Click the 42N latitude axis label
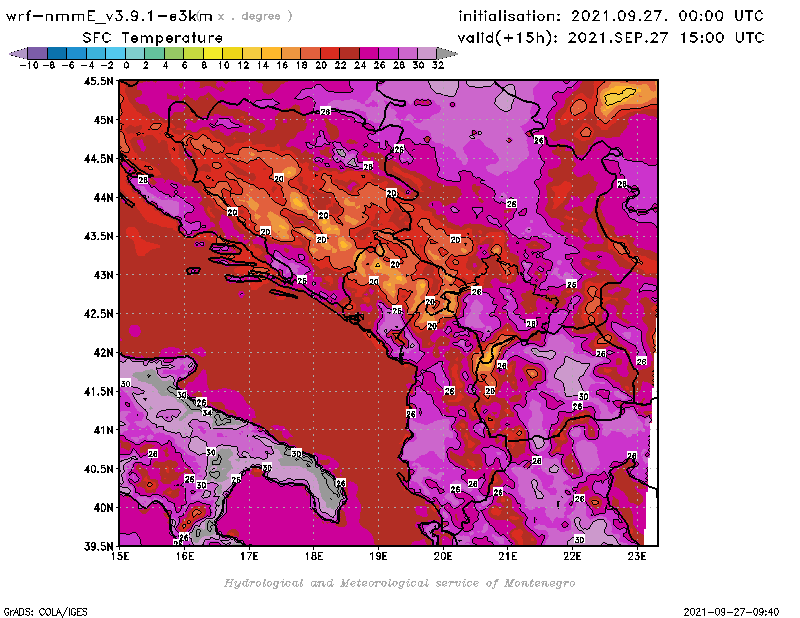Viewport: 800px width, 618px height. [103, 352]
